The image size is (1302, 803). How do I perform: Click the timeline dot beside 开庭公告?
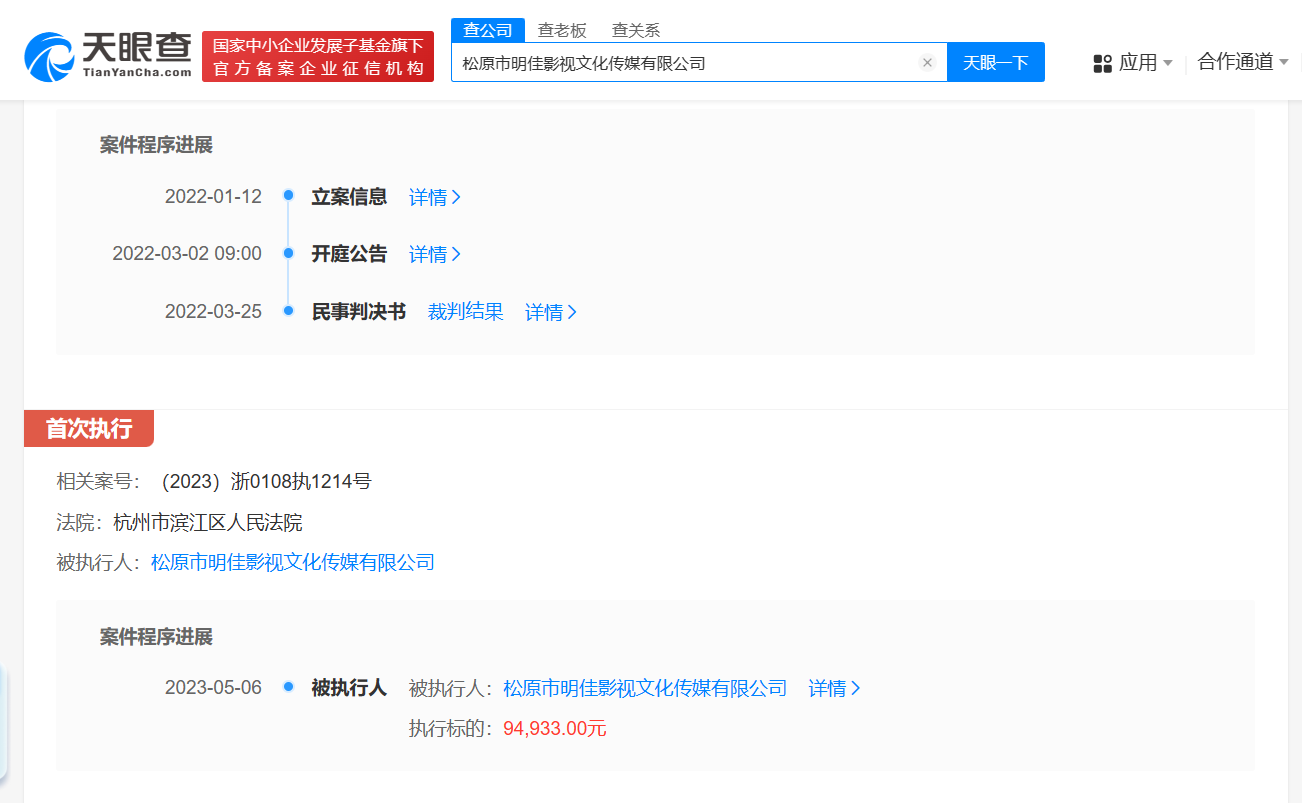288,254
